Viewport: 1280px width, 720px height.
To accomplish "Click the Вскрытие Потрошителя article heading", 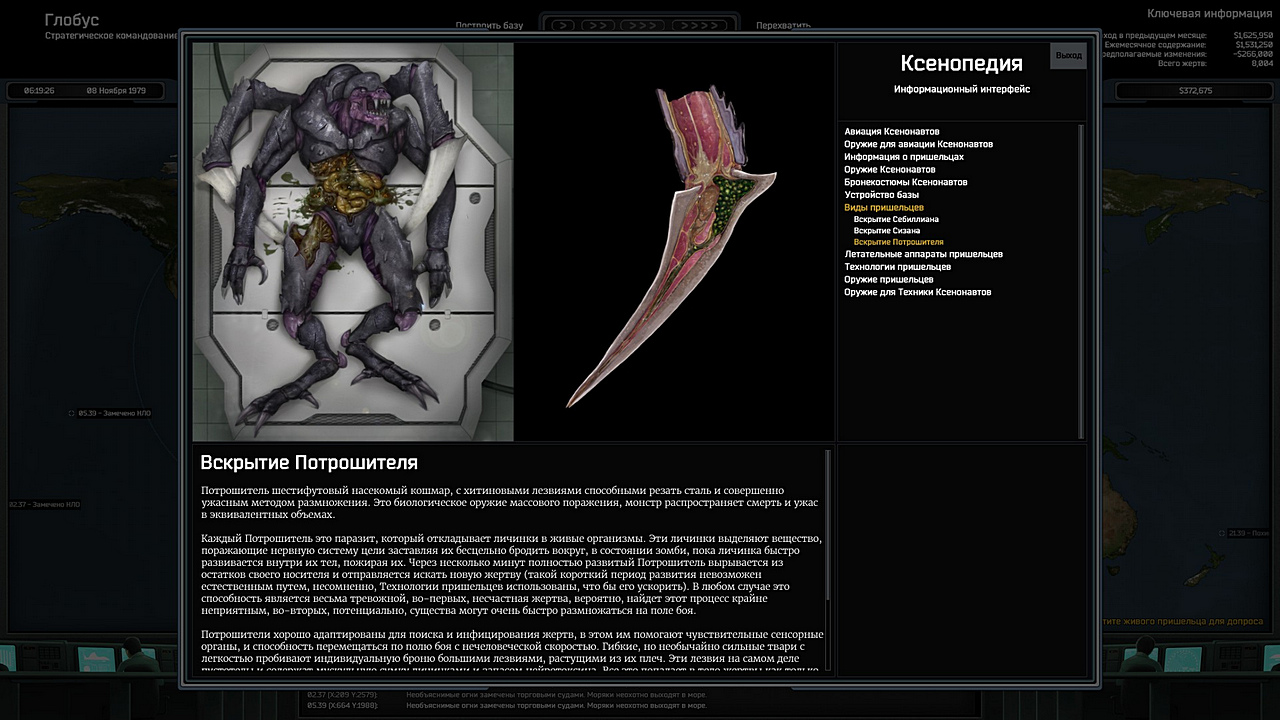I will (x=309, y=463).
